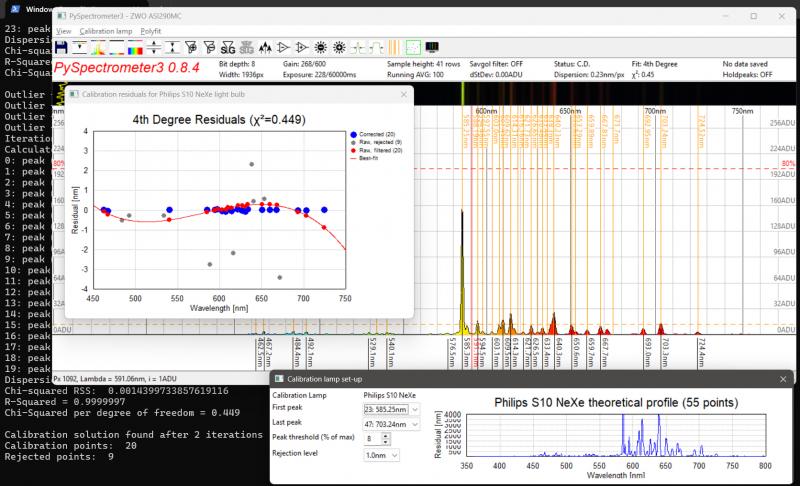Screen dimensions: 800x486
Task: Click the leftmost amplifier triangle toolbar icon
Action: tap(284, 46)
